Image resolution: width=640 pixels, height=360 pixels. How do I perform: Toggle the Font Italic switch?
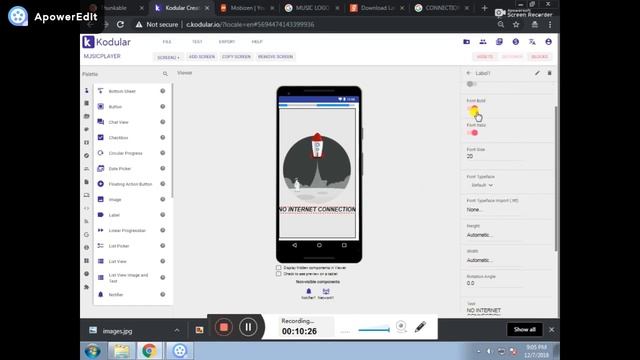[472, 133]
